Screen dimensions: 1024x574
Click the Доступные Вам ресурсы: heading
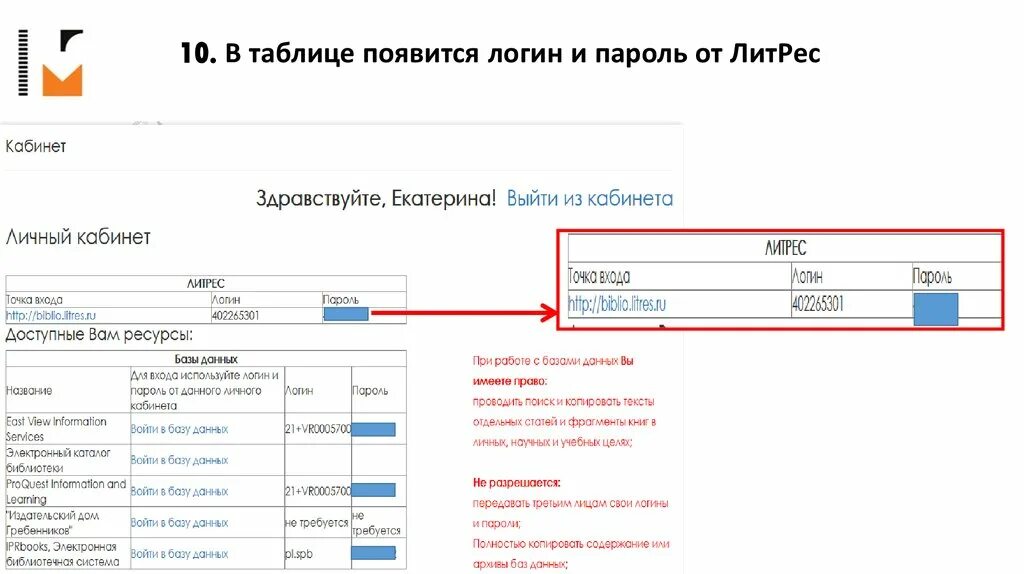pyautogui.click(x=99, y=335)
